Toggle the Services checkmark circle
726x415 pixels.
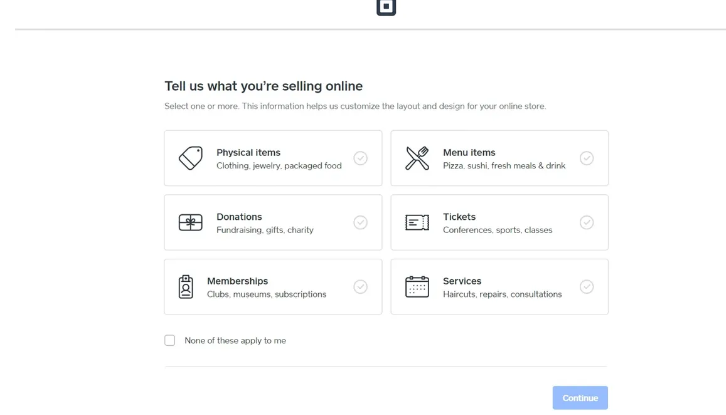587,287
